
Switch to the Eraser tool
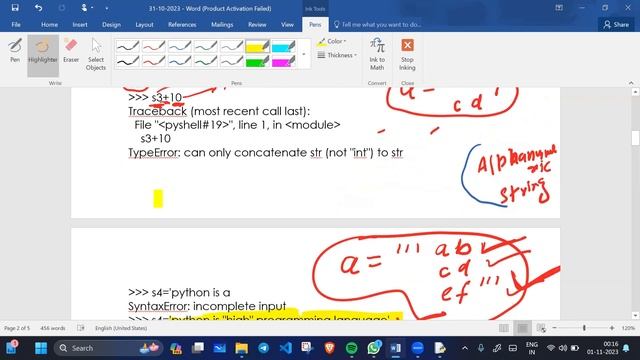[71, 51]
